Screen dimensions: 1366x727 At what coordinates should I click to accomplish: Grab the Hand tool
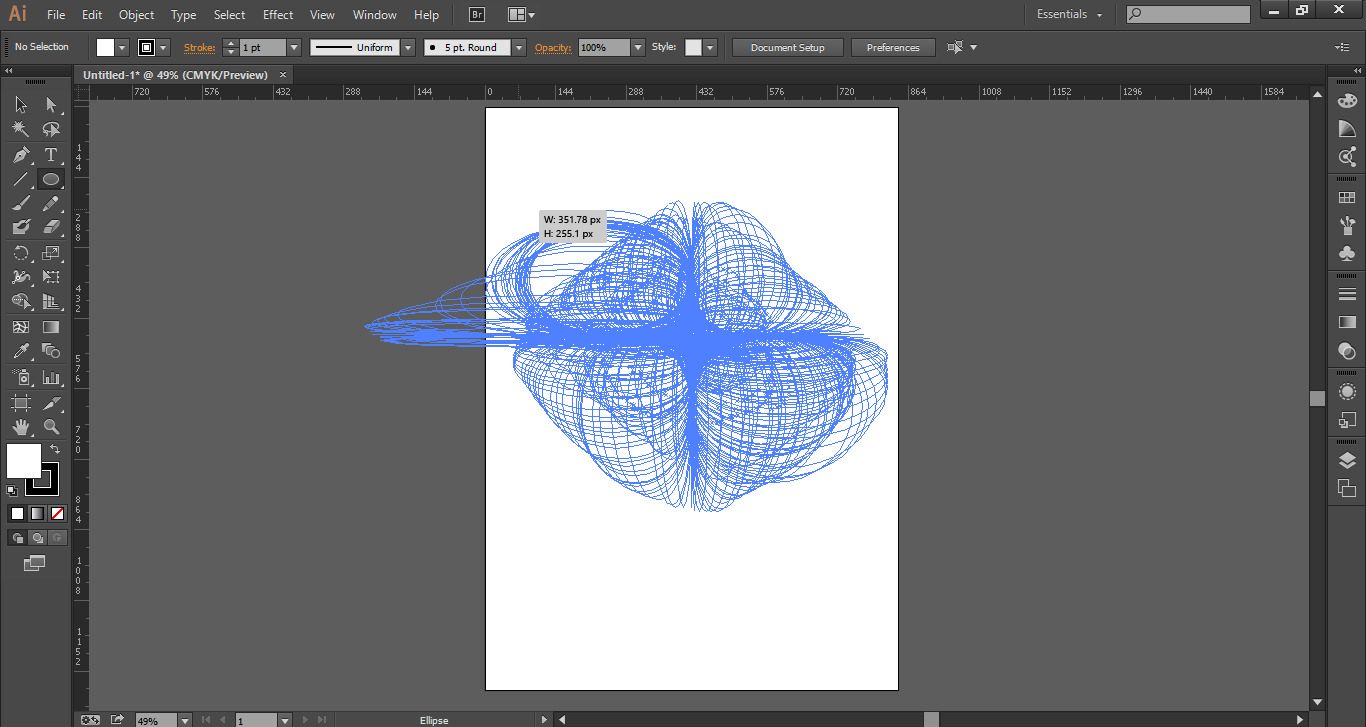[x=22, y=427]
